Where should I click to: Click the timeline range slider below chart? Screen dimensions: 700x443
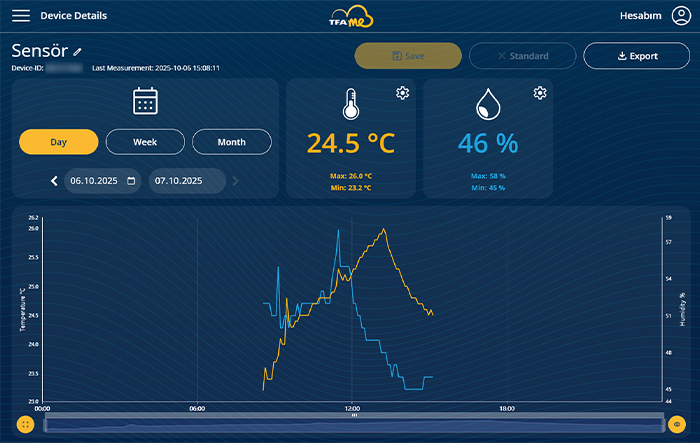tap(350, 424)
